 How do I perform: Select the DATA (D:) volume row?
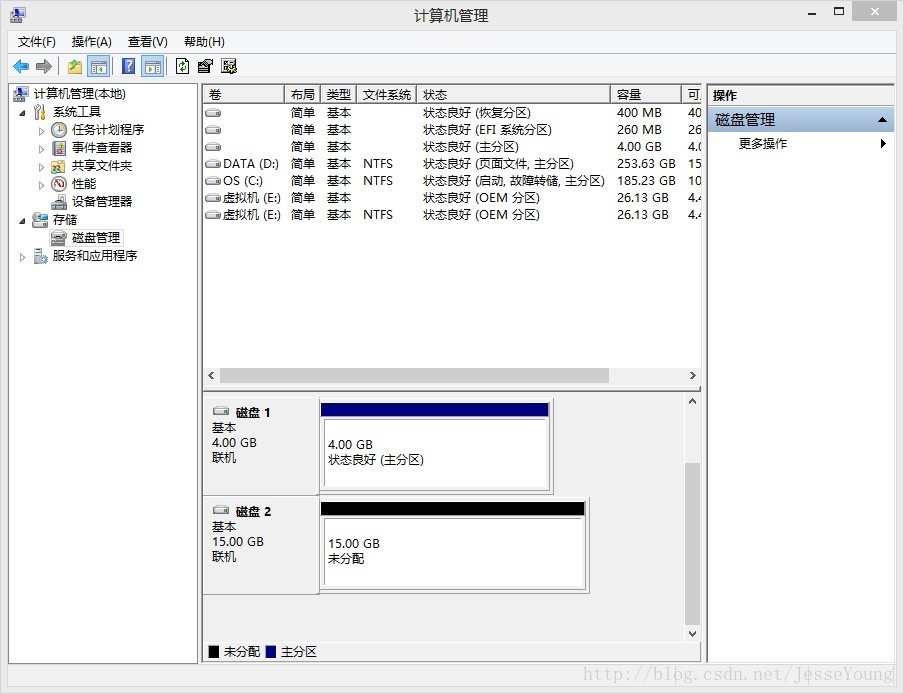452,164
